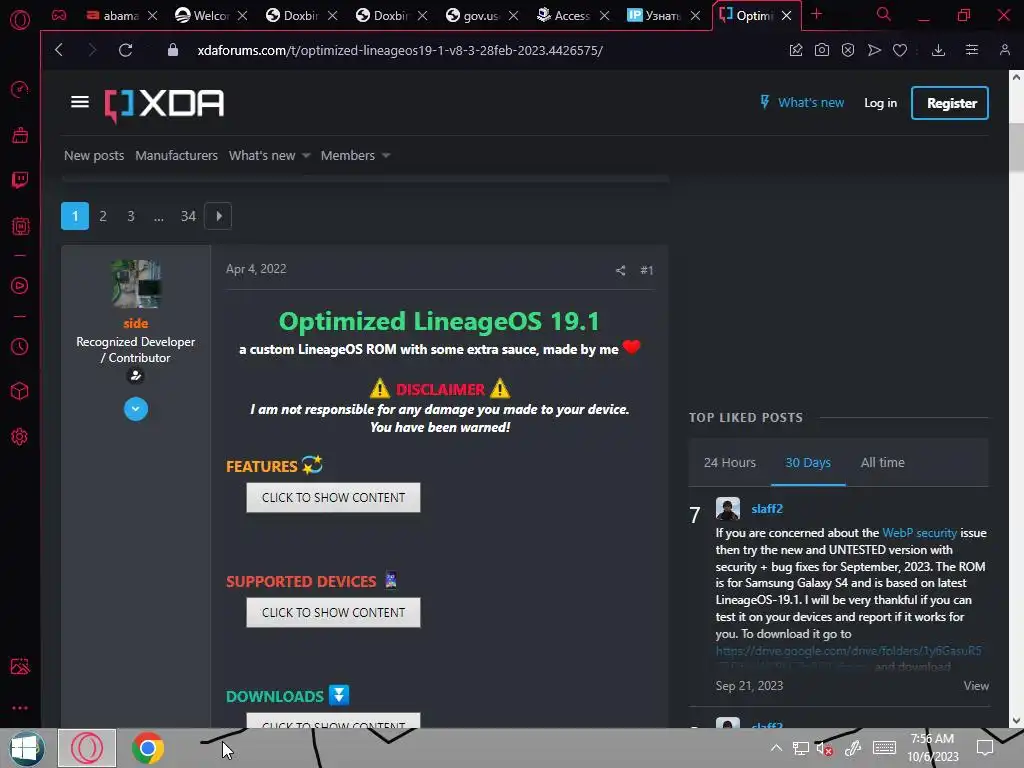Show hidden system tray icons chevron

pyautogui.click(x=776, y=748)
